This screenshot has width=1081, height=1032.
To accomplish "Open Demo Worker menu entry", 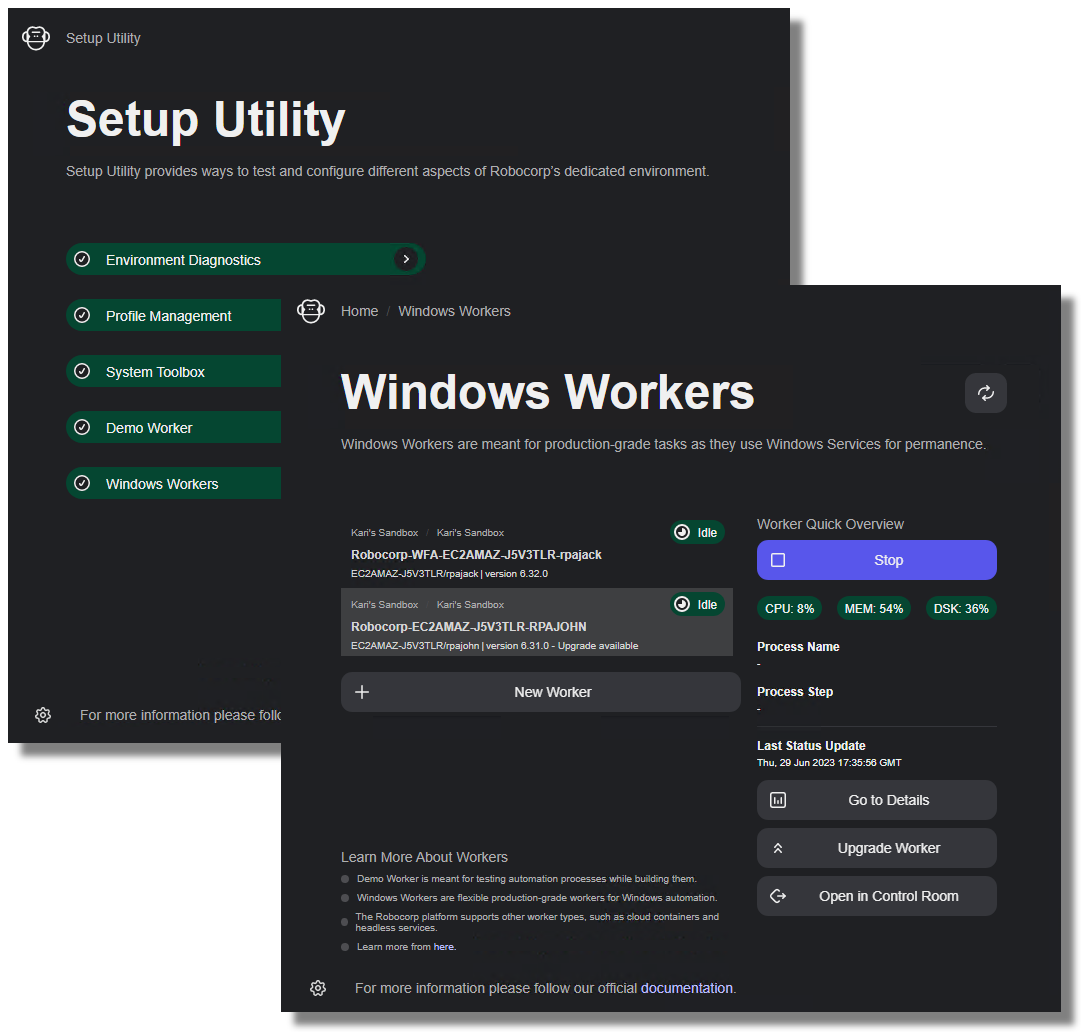I will tap(173, 427).
